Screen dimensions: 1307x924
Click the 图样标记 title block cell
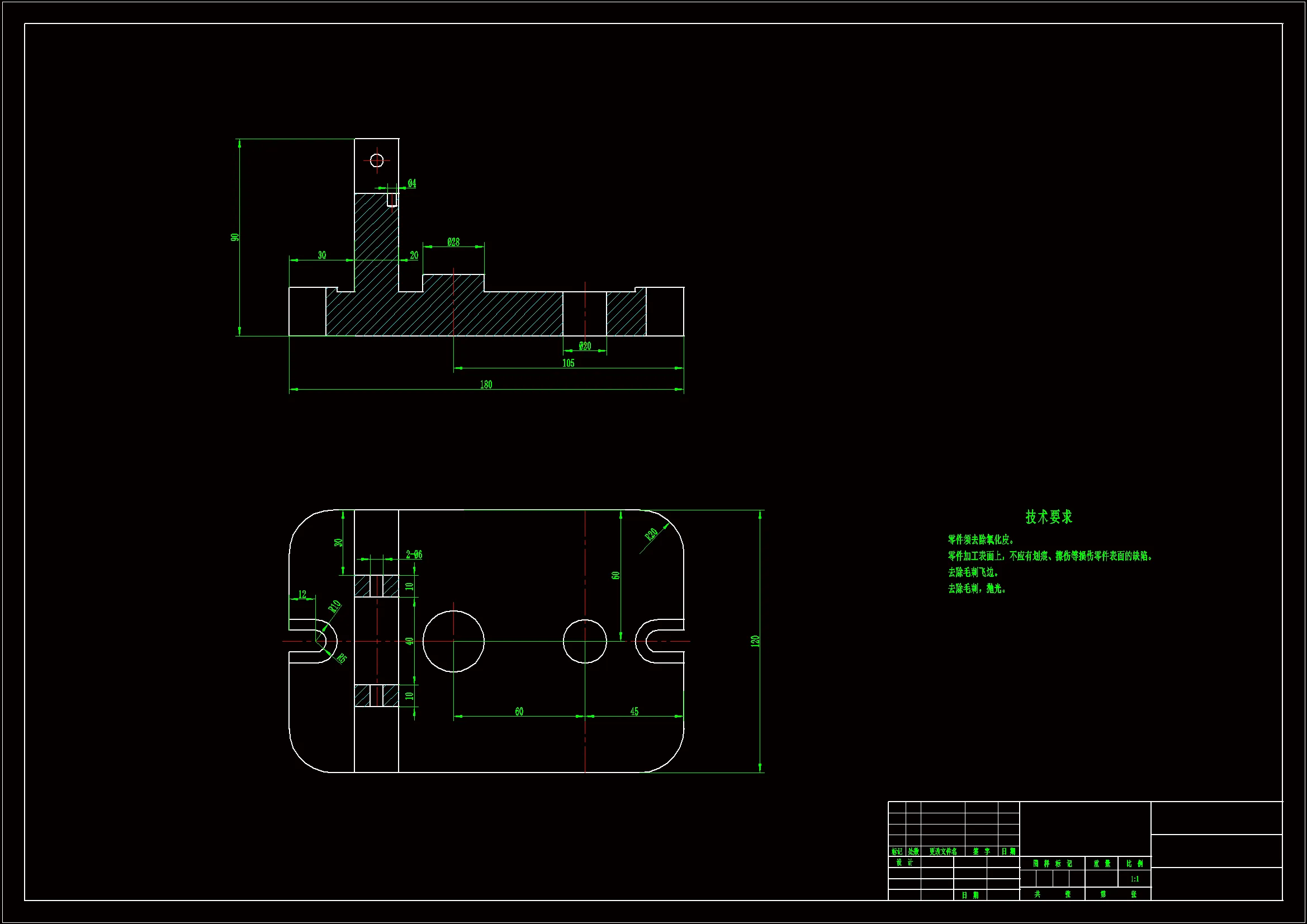(1053, 864)
